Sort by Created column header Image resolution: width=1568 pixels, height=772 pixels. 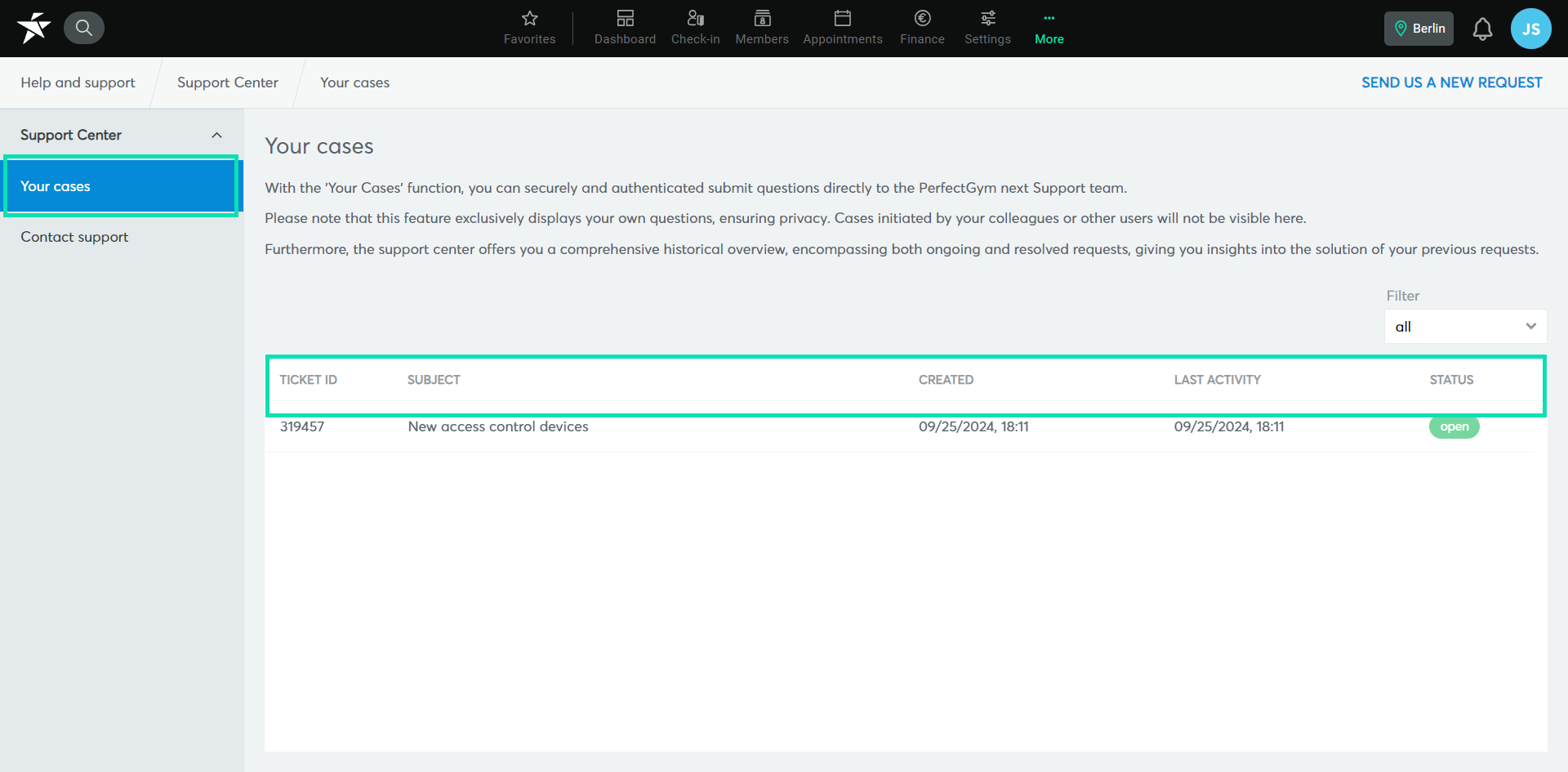pyautogui.click(x=946, y=380)
